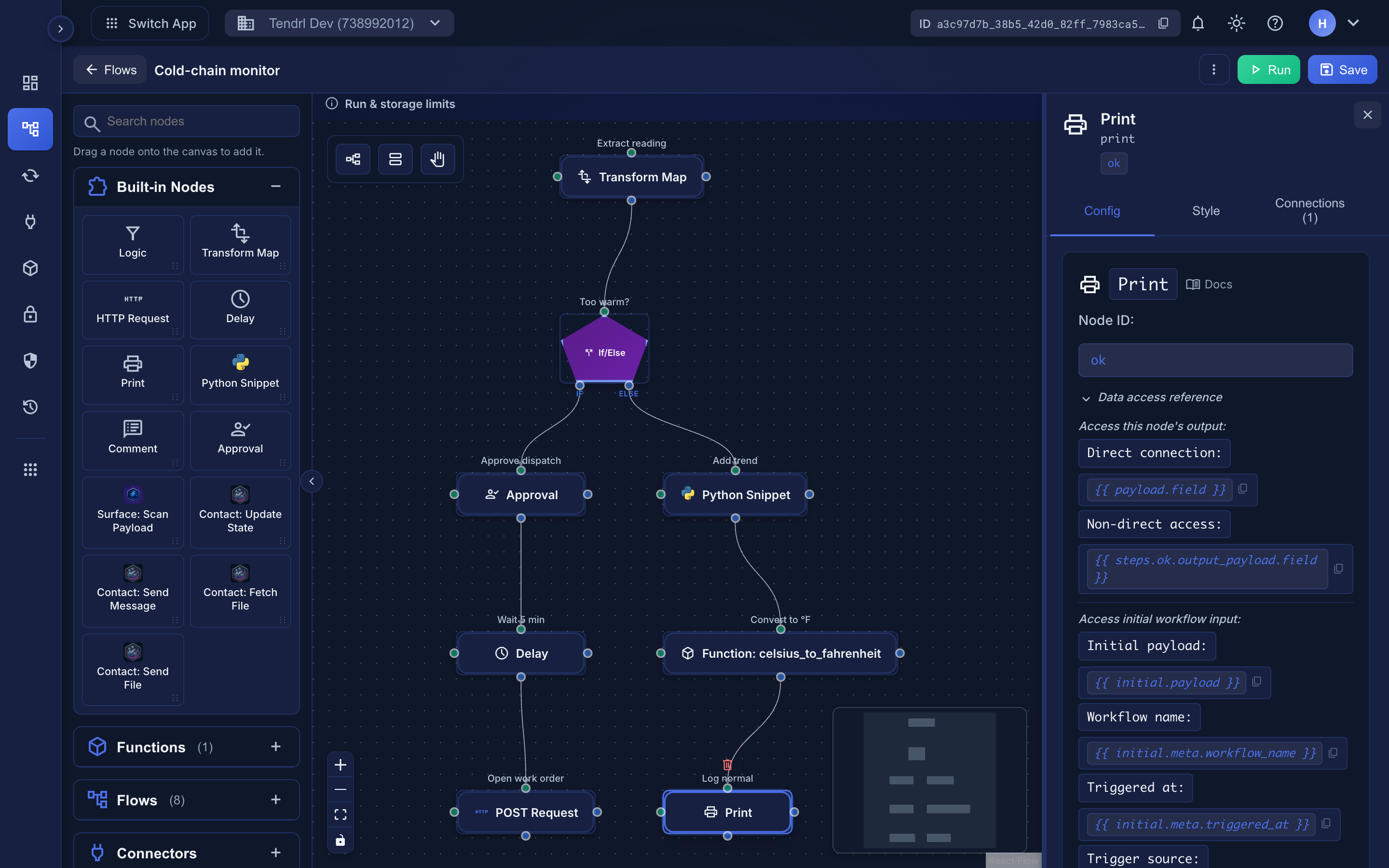The width and height of the screenshot is (1389, 868).
Task: Click the Switch App button
Action: coord(150,24)
